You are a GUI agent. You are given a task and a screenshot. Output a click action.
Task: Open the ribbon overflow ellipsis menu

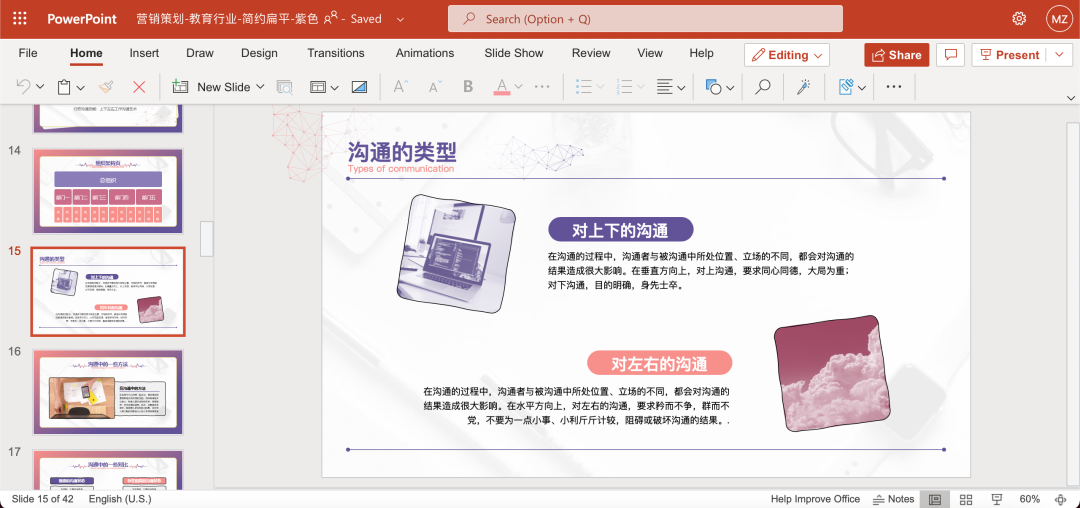tap(894, 87)
